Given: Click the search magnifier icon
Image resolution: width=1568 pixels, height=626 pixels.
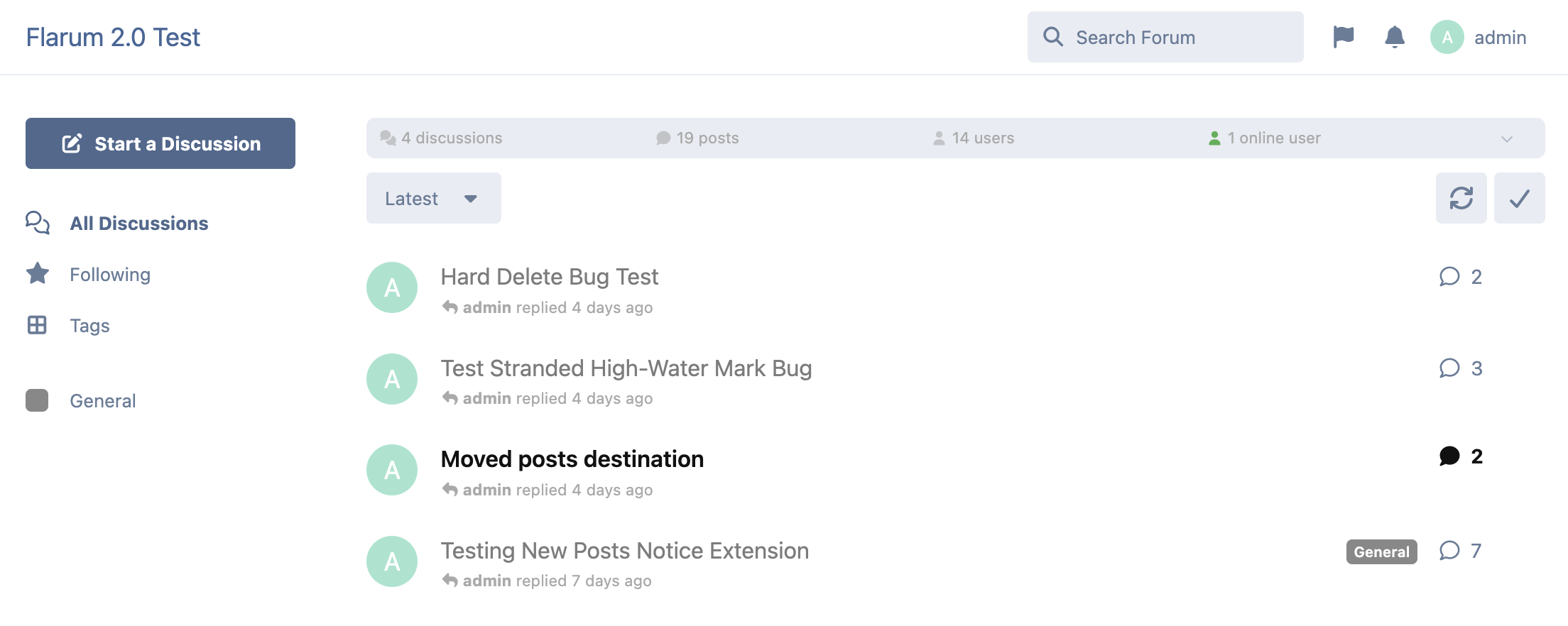Looking at the screenshot, I should [1053, 37].
